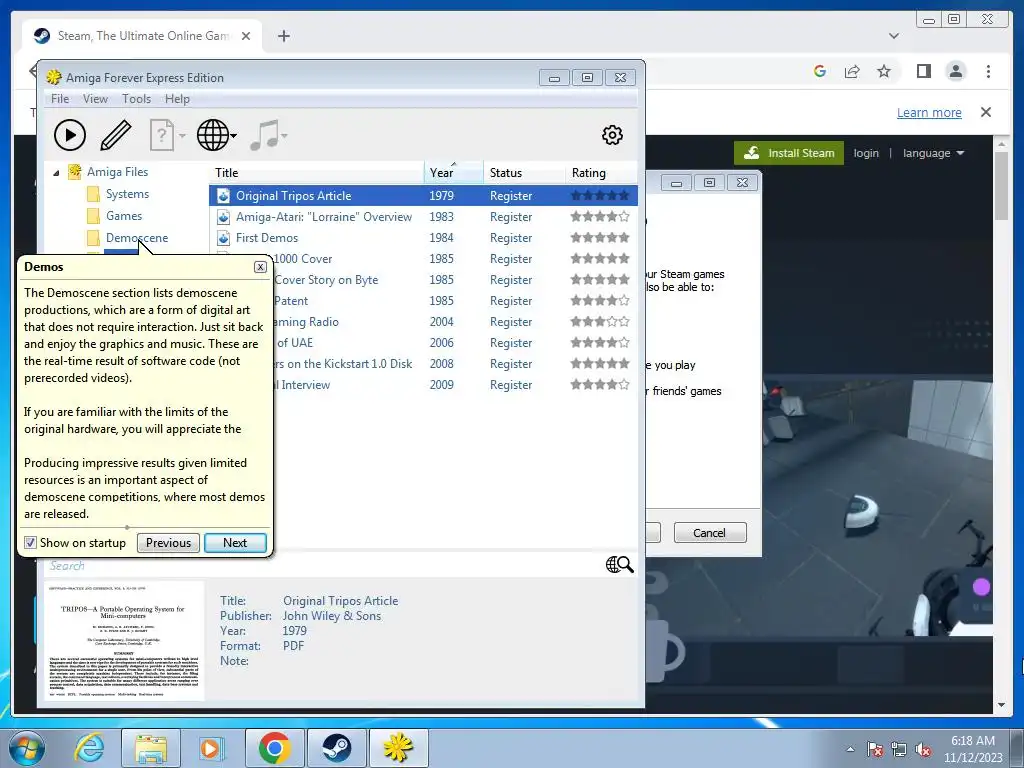Click the Play button in Amiga Forever toolbar
Screen dimensions: 1024x768
[70, 135]
